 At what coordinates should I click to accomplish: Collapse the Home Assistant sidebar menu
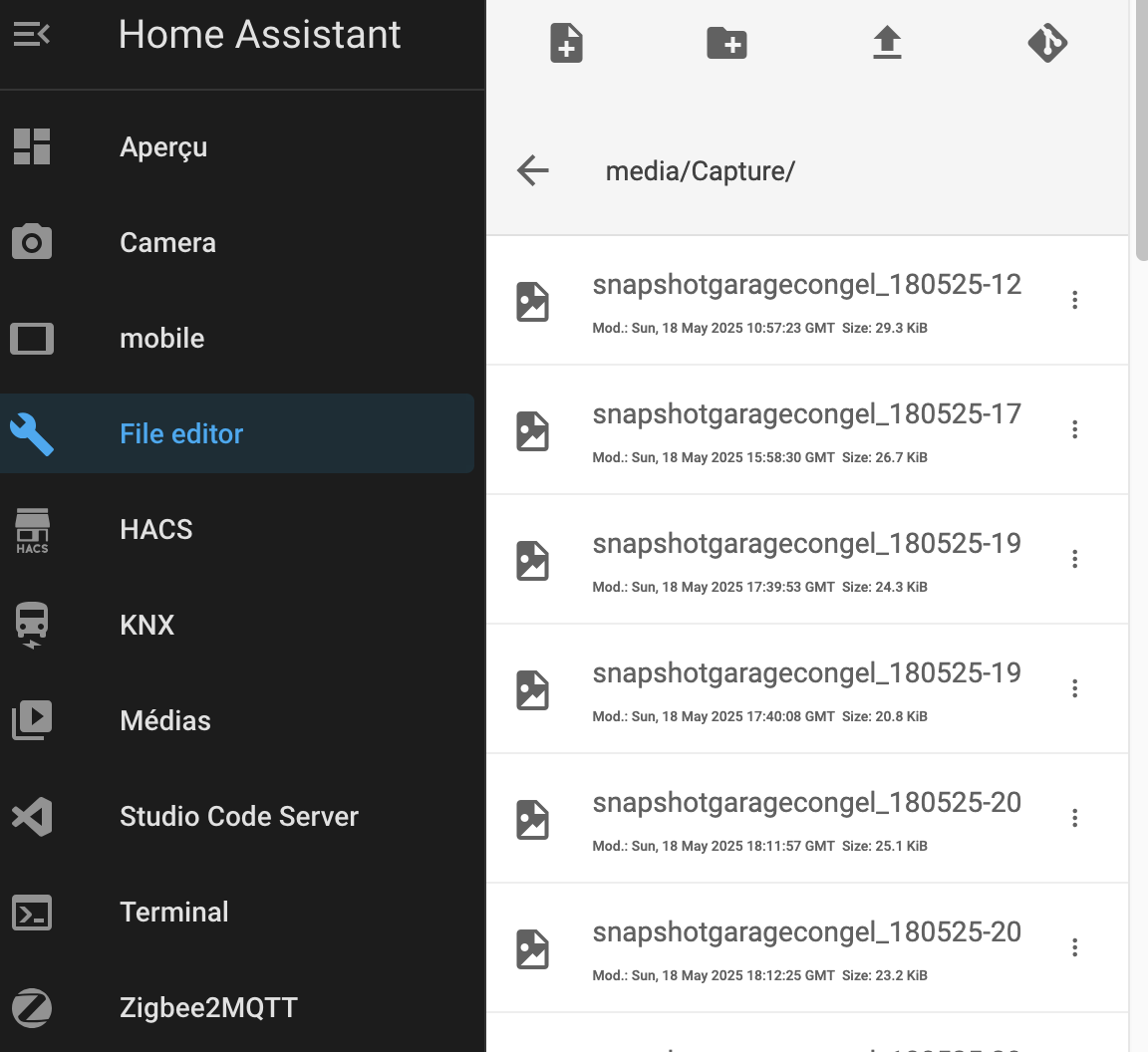coord(32,35)
